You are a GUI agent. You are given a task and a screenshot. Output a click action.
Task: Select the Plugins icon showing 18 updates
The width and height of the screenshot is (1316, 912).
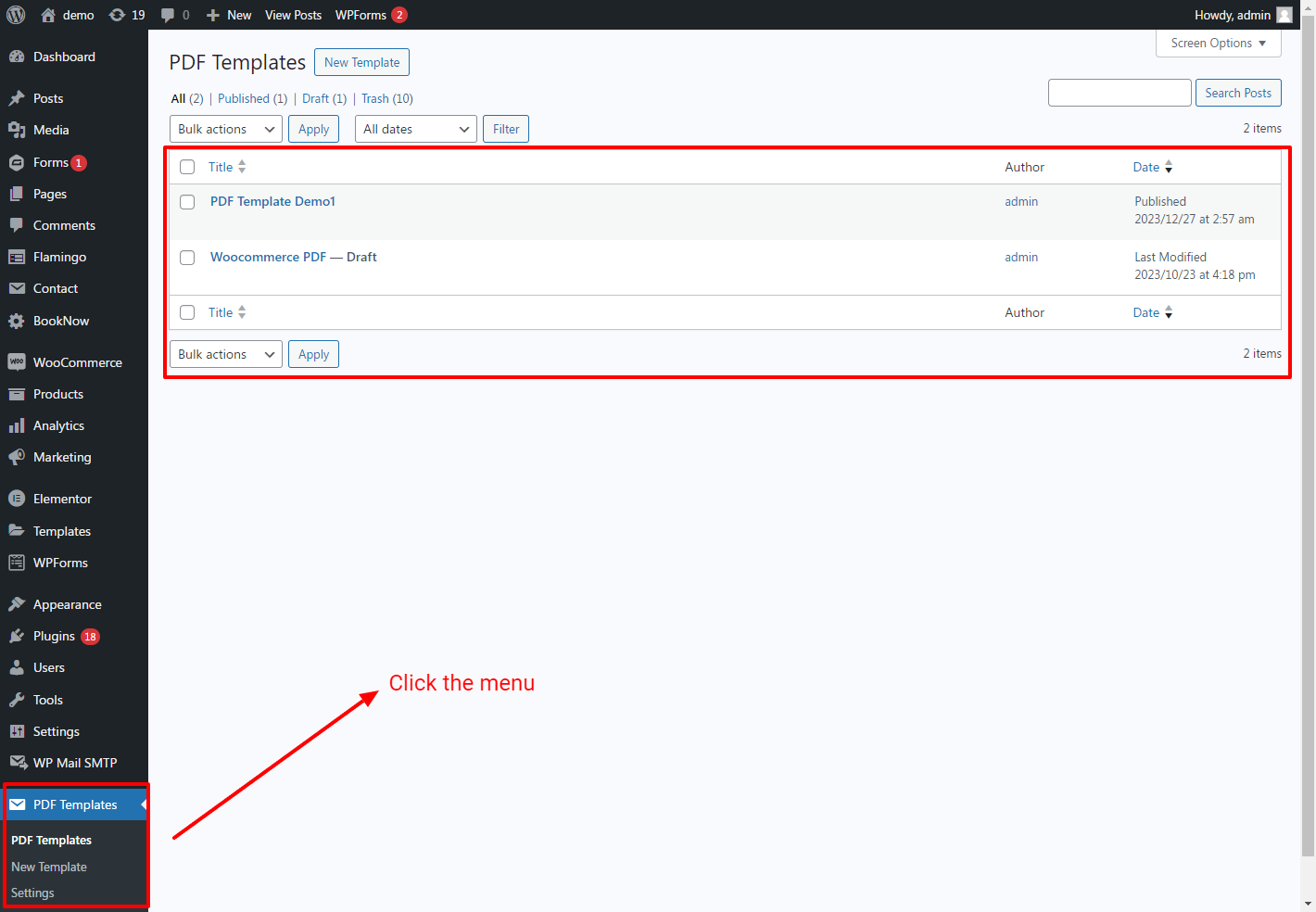[x=19, y=636]
